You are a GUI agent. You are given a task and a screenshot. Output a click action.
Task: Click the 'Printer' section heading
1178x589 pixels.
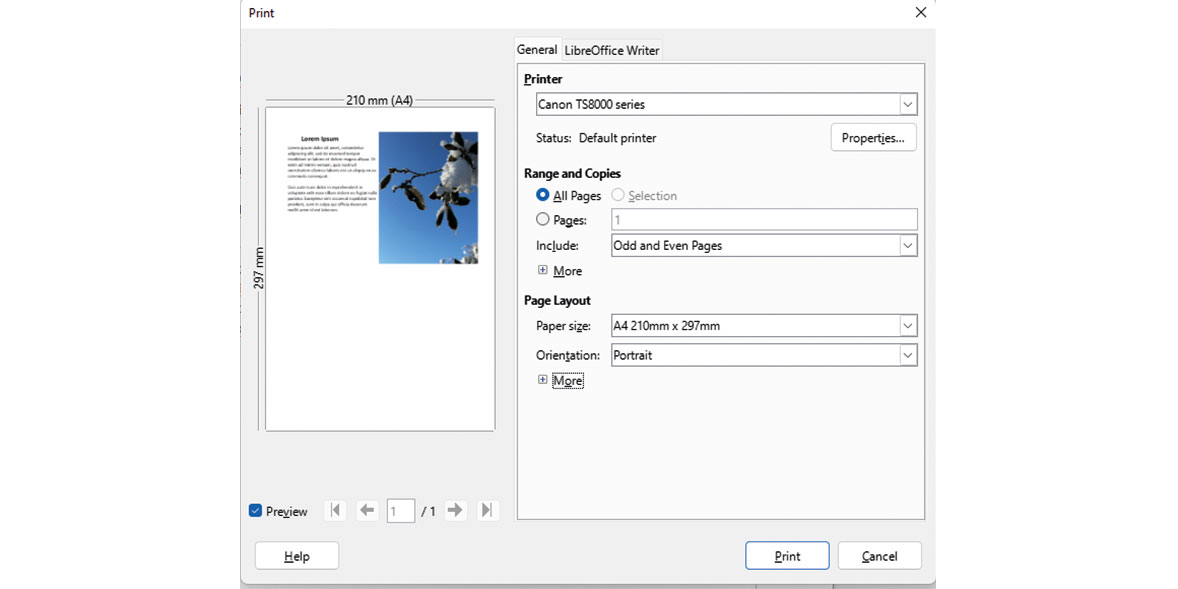[543, 79]
